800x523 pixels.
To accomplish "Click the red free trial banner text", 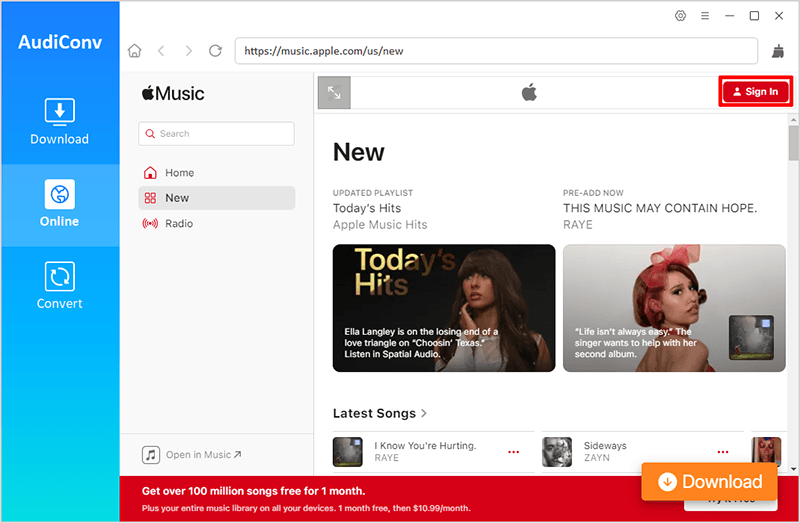I will tap(306, 499).
